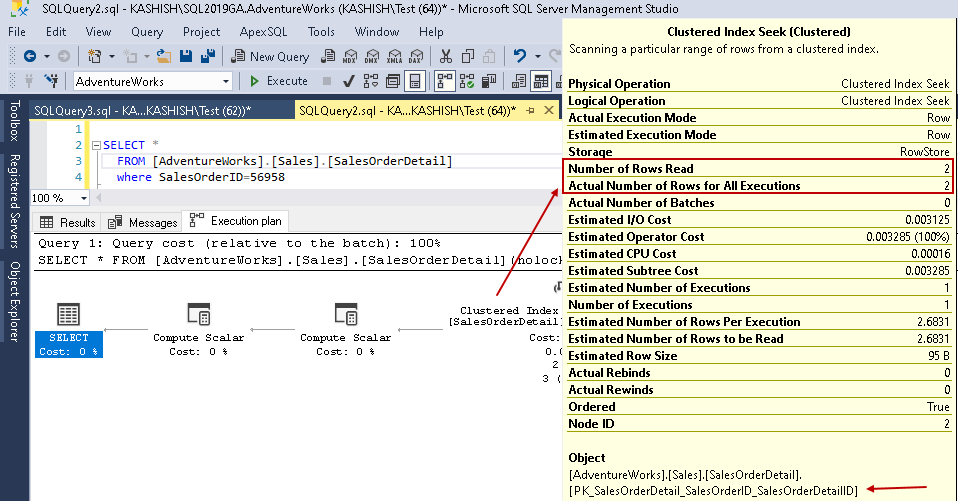Open the Navigate Backward dropdown arrow
The width and height of the screenshot is (958, 501).
point(46,56)
